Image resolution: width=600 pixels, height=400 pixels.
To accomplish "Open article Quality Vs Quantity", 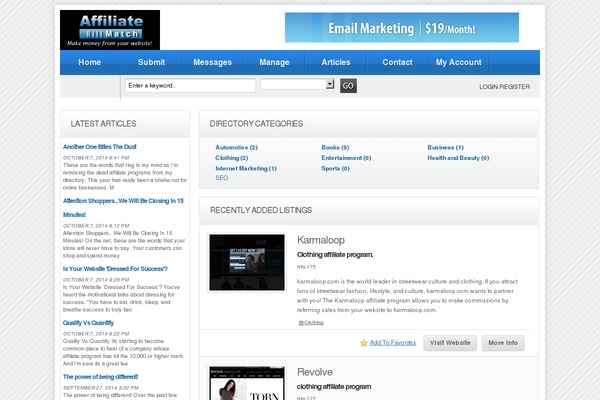I will (88, 323).
